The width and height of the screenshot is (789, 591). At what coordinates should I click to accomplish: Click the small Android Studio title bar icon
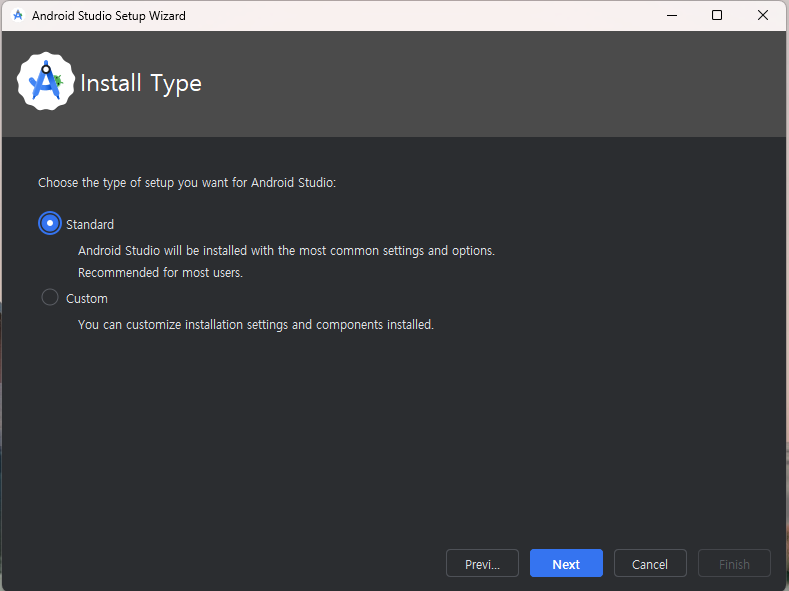coord(18,16)
